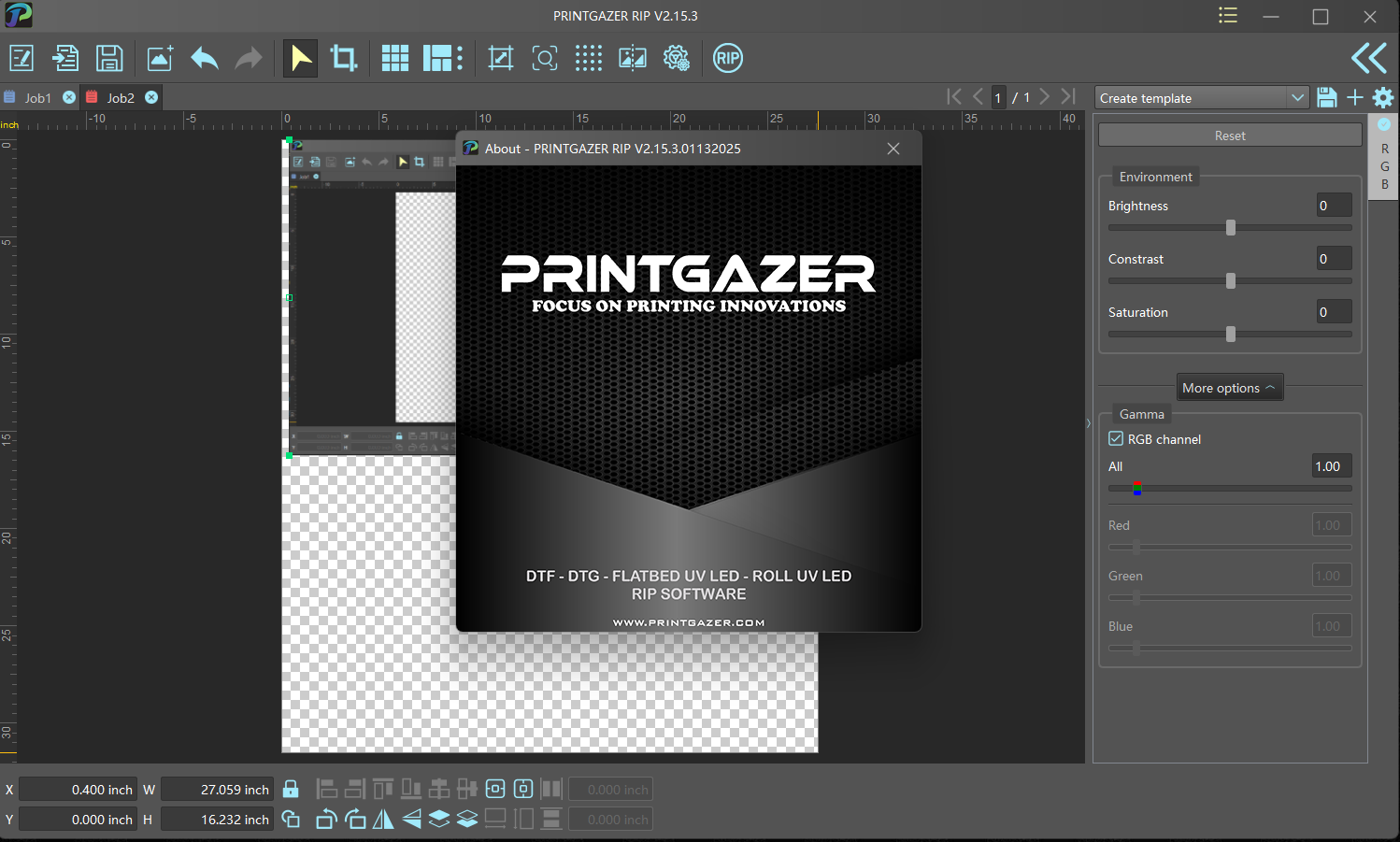Toggle the aspect ratio lock

point(291,789)
